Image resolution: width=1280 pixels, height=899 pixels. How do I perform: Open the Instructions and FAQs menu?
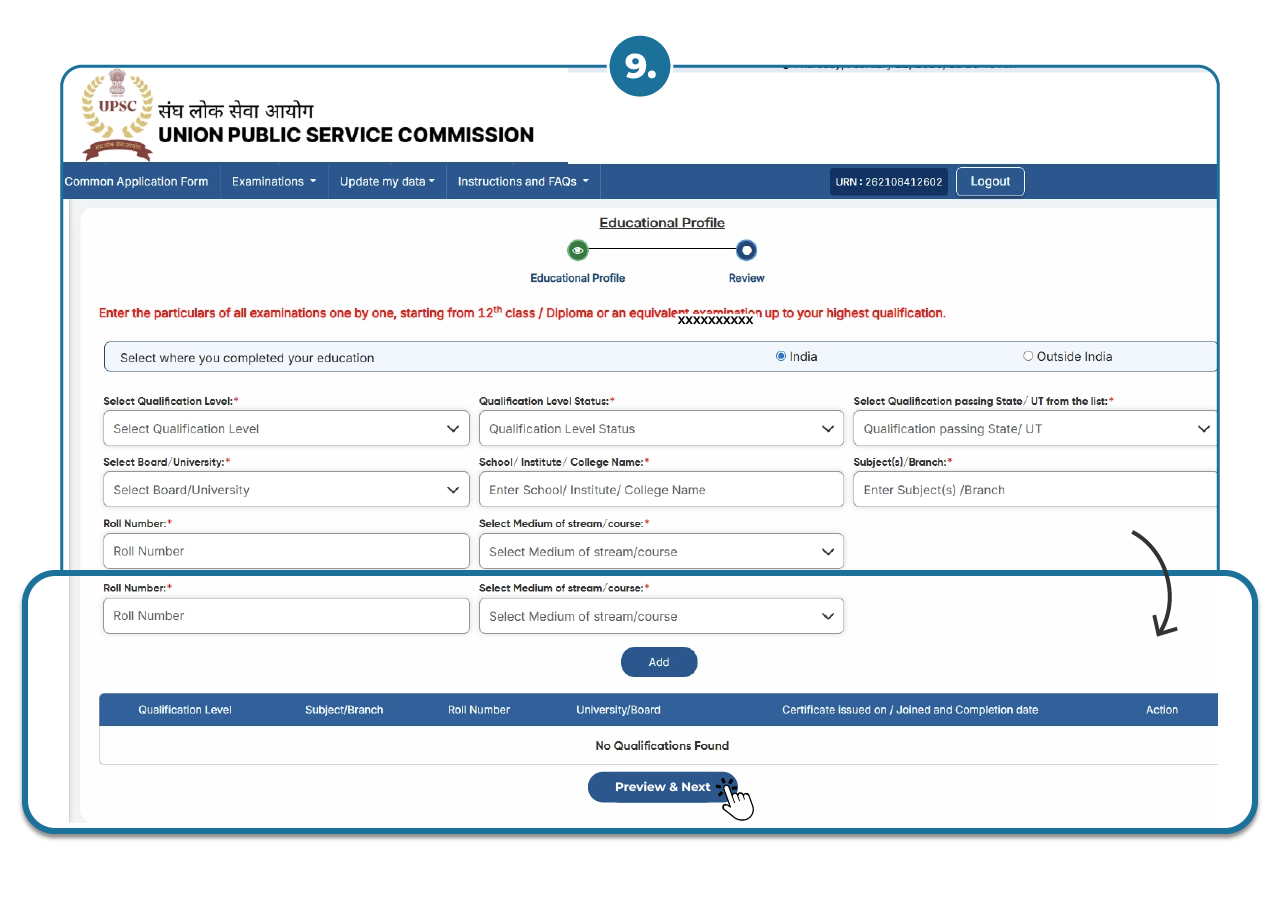click(522, 181)
